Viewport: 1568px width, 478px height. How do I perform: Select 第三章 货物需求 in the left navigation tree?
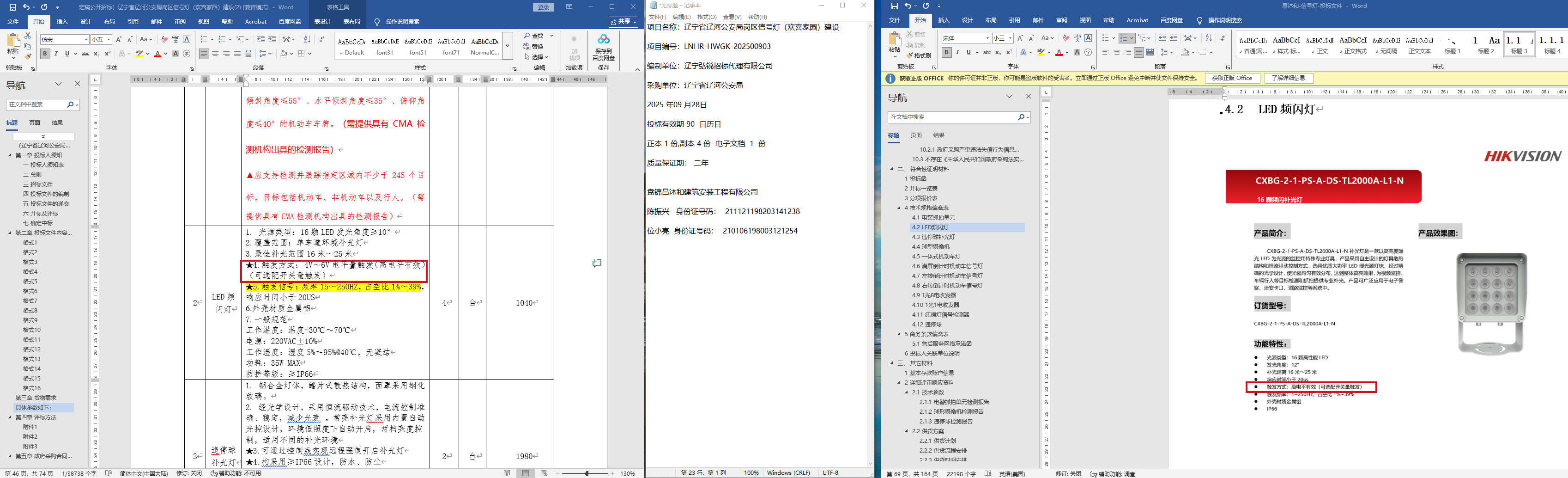36,398
